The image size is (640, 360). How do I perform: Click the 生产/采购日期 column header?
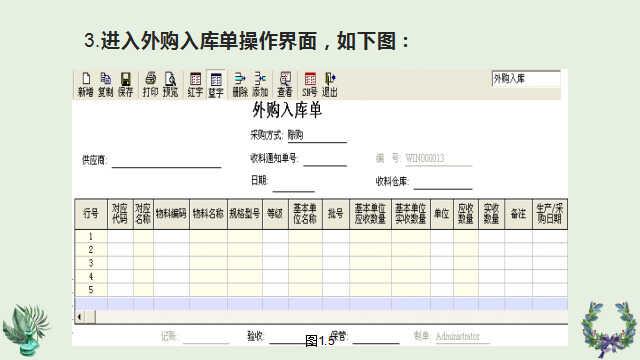pos(550,214)
